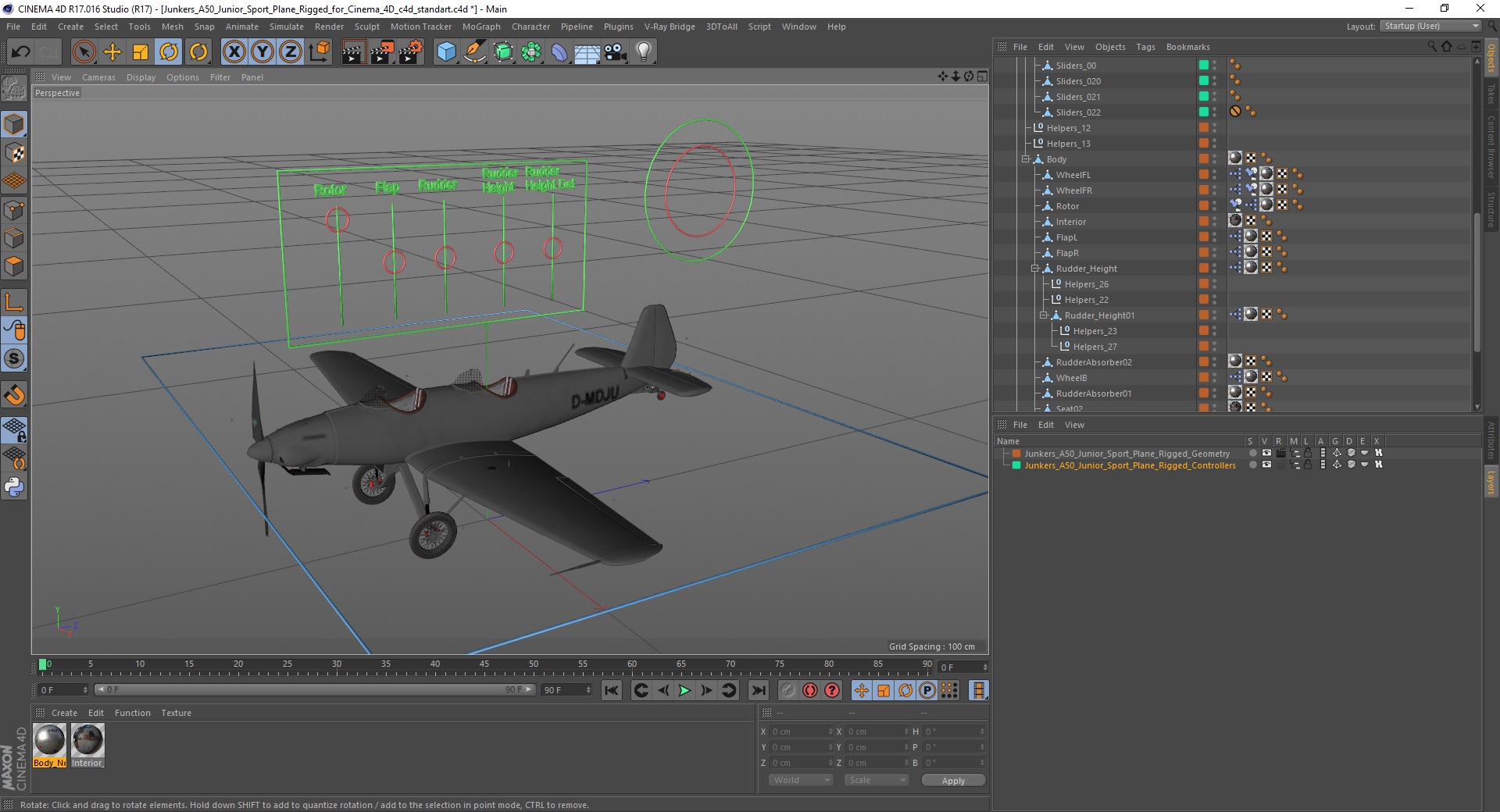The height and width of the screenshot is (812, 1500).
Task: Open Edit Render Settings icon
Action: point(411,52)
